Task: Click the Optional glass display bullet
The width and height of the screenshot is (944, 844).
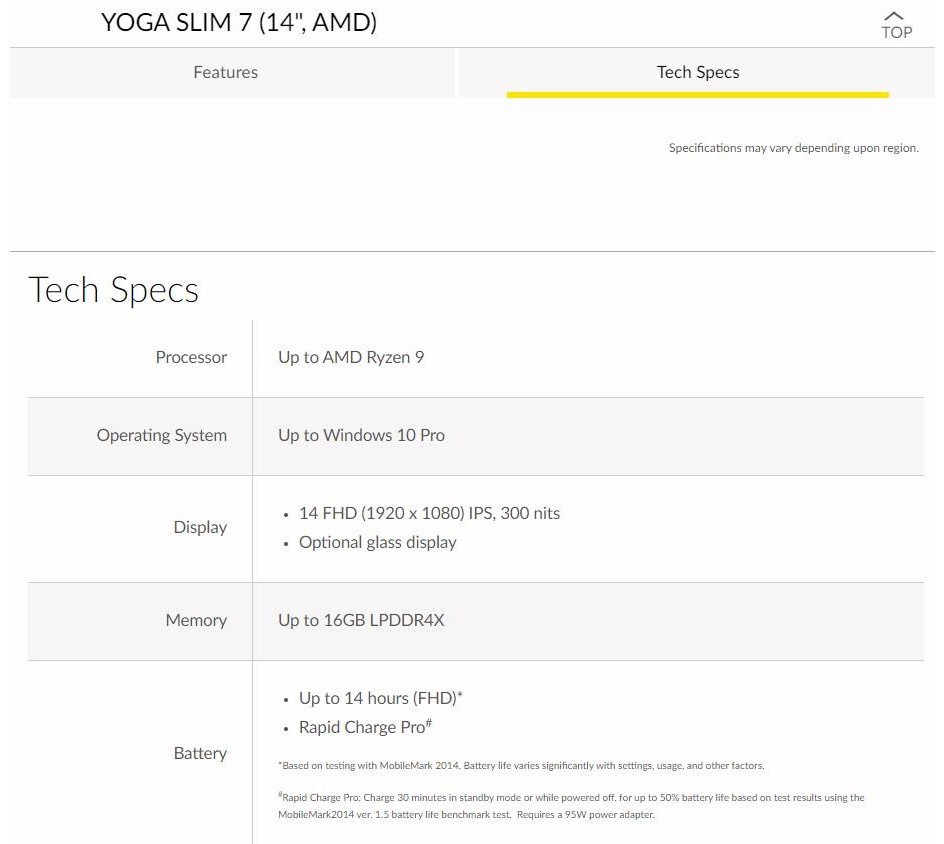Action: point(377,542)
